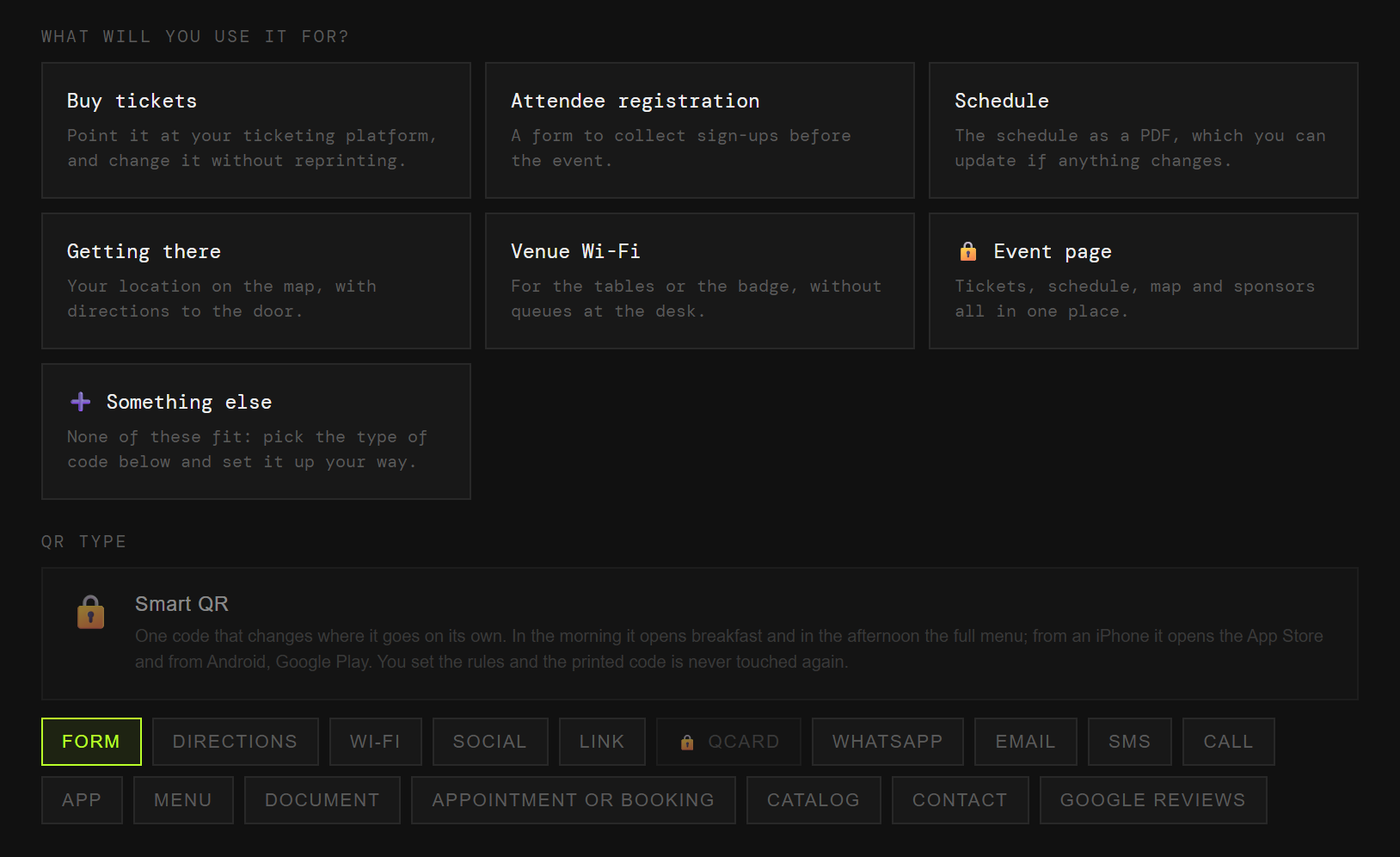The height and width of the screenshot is (857, 1400).
Task: Click the Smart QR lock icon
Action: coord(90,612)
